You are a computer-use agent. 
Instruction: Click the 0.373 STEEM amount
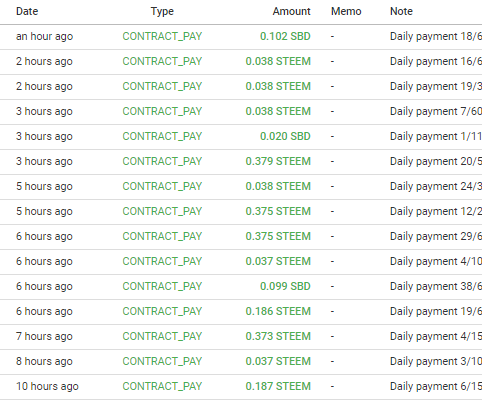tap(278, 336)
